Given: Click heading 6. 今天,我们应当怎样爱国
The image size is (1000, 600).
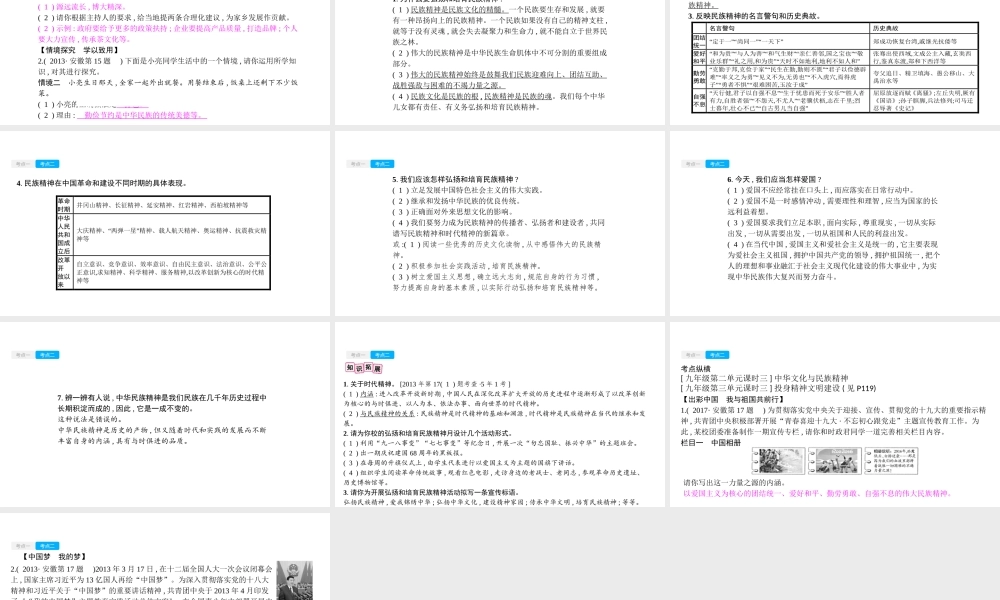Looking at the screenshot, I should 775,179.
